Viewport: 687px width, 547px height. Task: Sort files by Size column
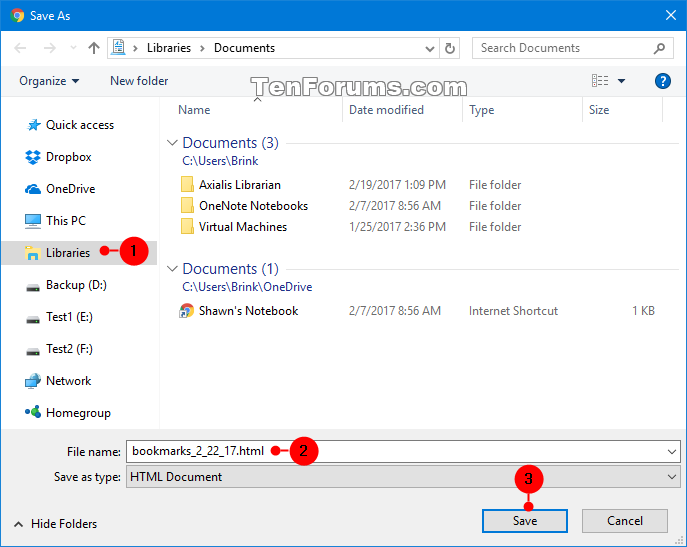point(599,110)
